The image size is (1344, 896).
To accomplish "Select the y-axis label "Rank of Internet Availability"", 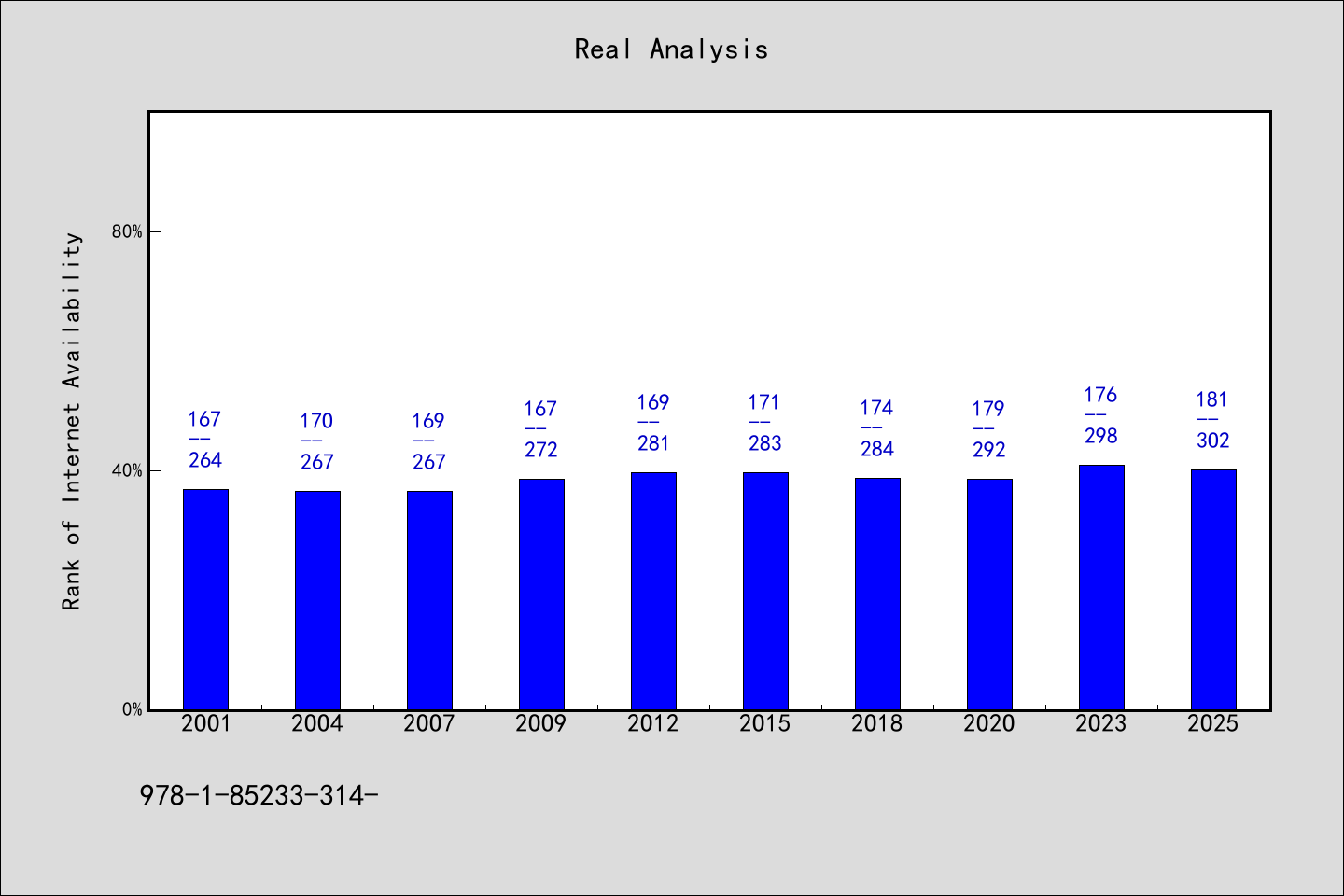I will pos(72,421).
